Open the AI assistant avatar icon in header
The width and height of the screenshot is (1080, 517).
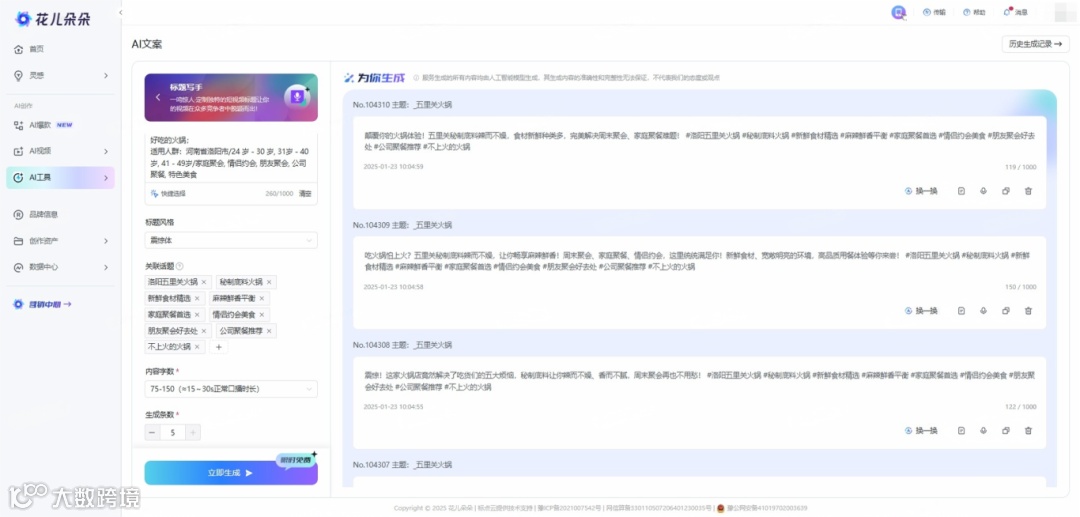(898, 12)
